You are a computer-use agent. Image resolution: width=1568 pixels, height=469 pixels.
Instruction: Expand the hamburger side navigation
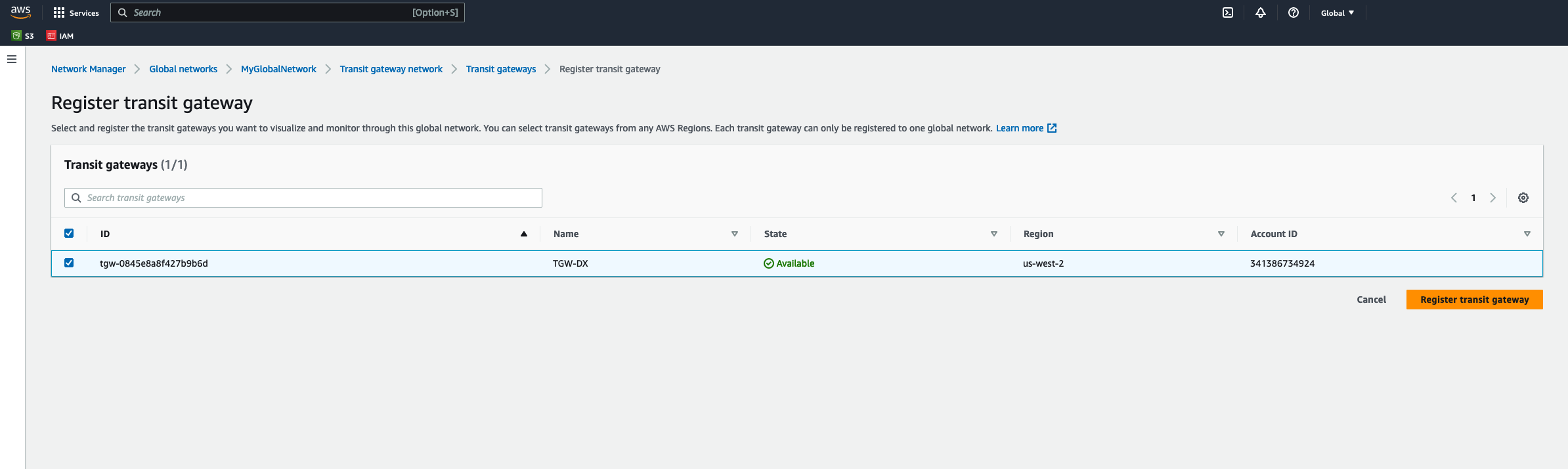pos(12,59)
